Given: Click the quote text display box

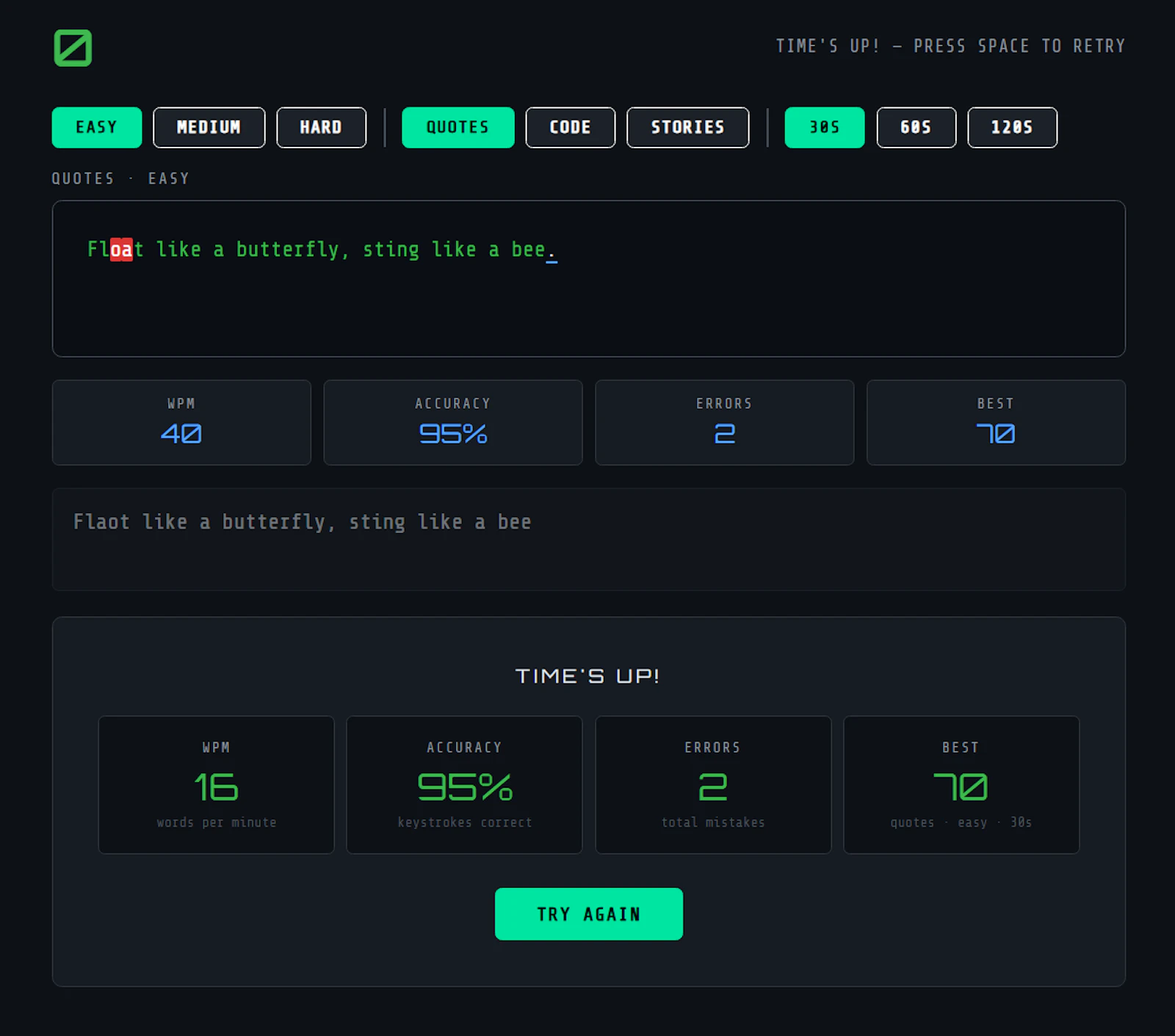Looking at the screenshot, I should pyautogui.click(x=589, y=278).
